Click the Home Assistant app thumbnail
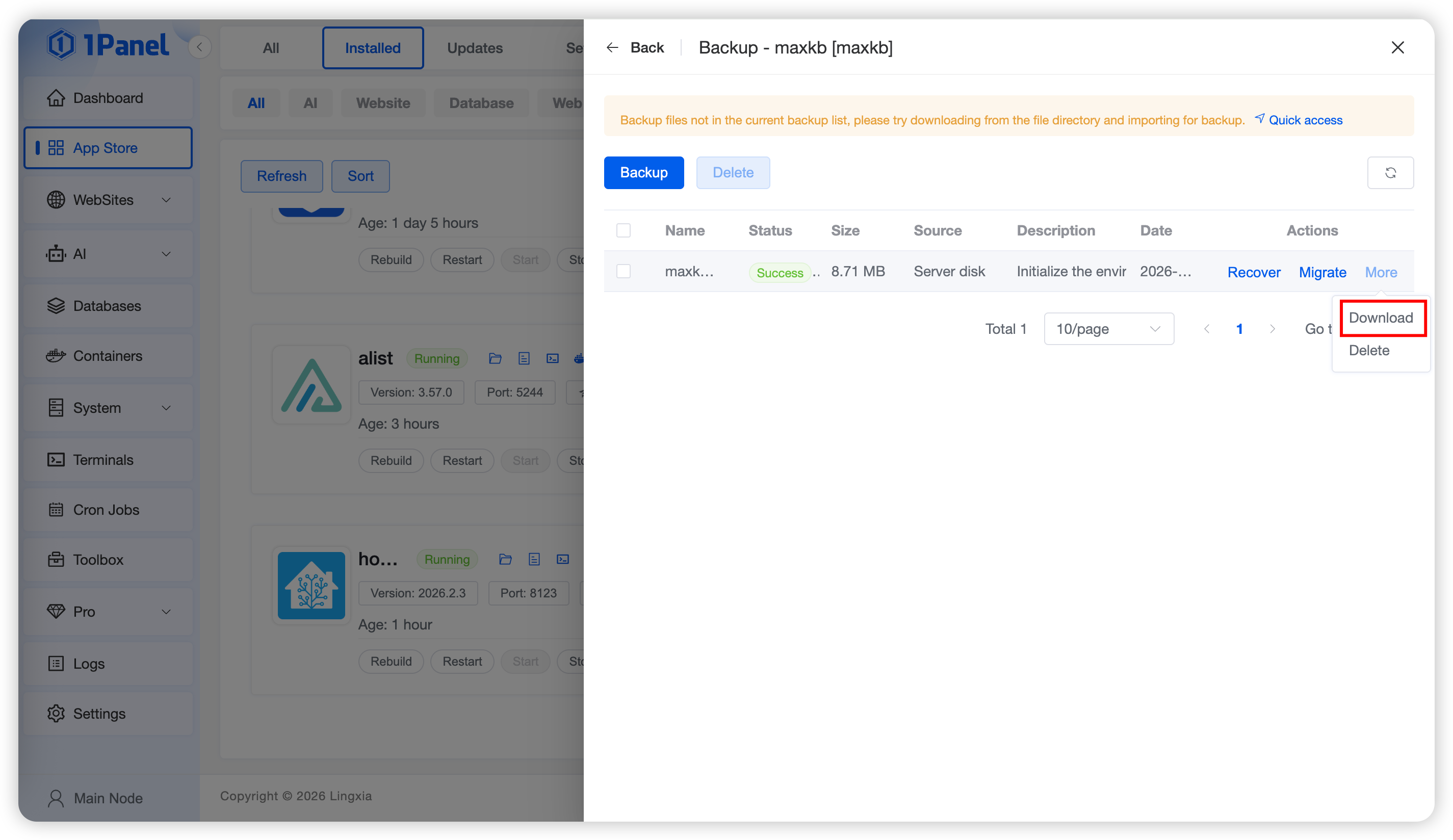 pyautogui.click(x=312, y=585)
